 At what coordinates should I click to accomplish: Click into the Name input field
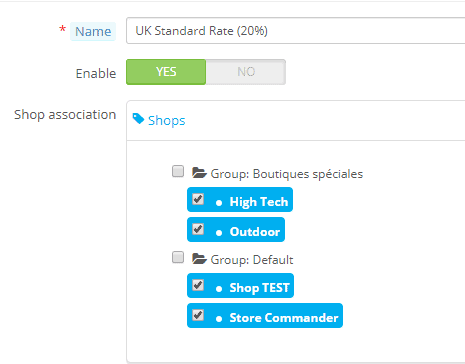[x=295, y=31]
